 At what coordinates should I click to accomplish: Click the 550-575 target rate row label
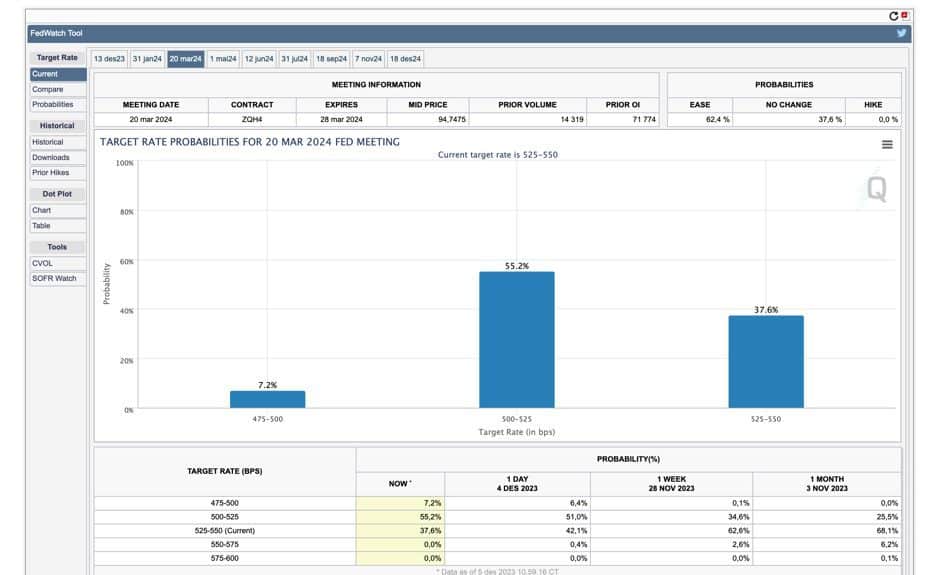coord(224,544)
